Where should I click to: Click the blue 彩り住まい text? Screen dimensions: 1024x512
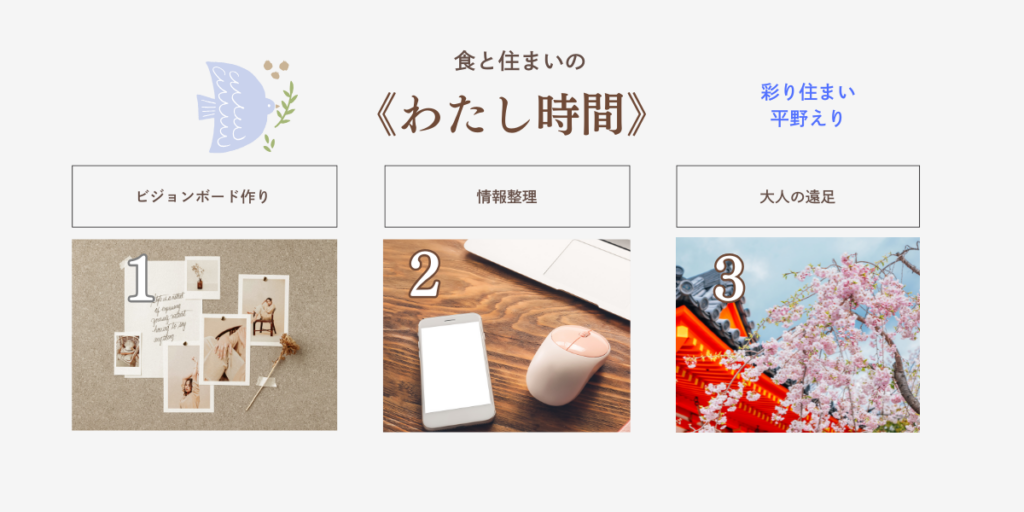807,92
